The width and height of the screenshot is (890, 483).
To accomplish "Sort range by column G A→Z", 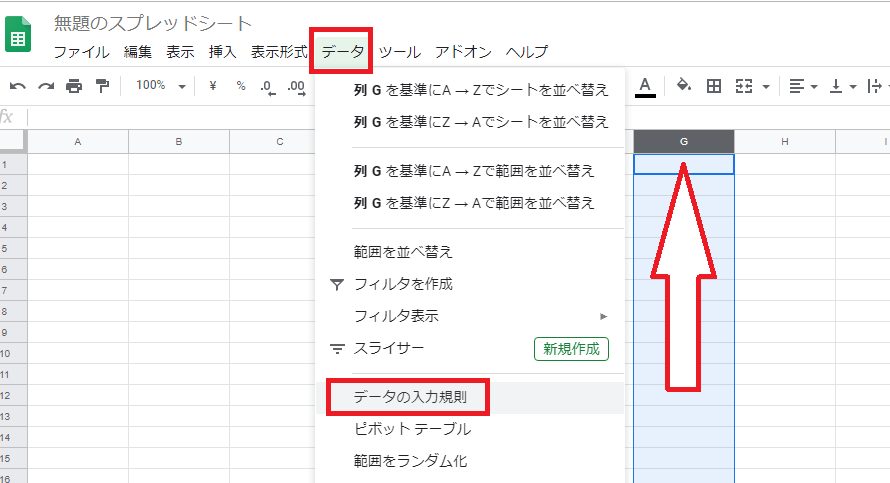I will pyautogui.click(x=470, y=171).
